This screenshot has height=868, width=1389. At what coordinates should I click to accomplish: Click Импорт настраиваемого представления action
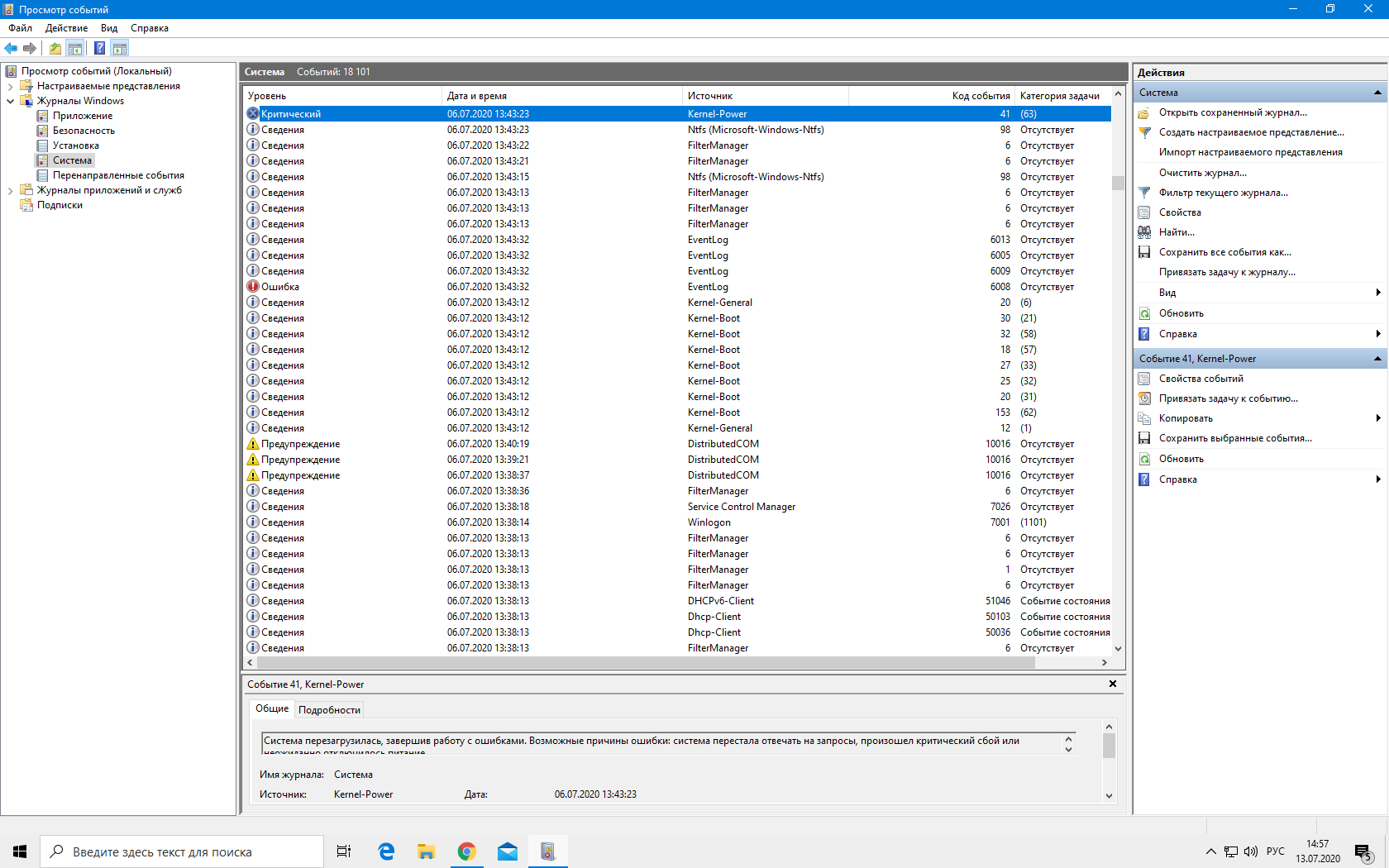(x=1250, y=152)
